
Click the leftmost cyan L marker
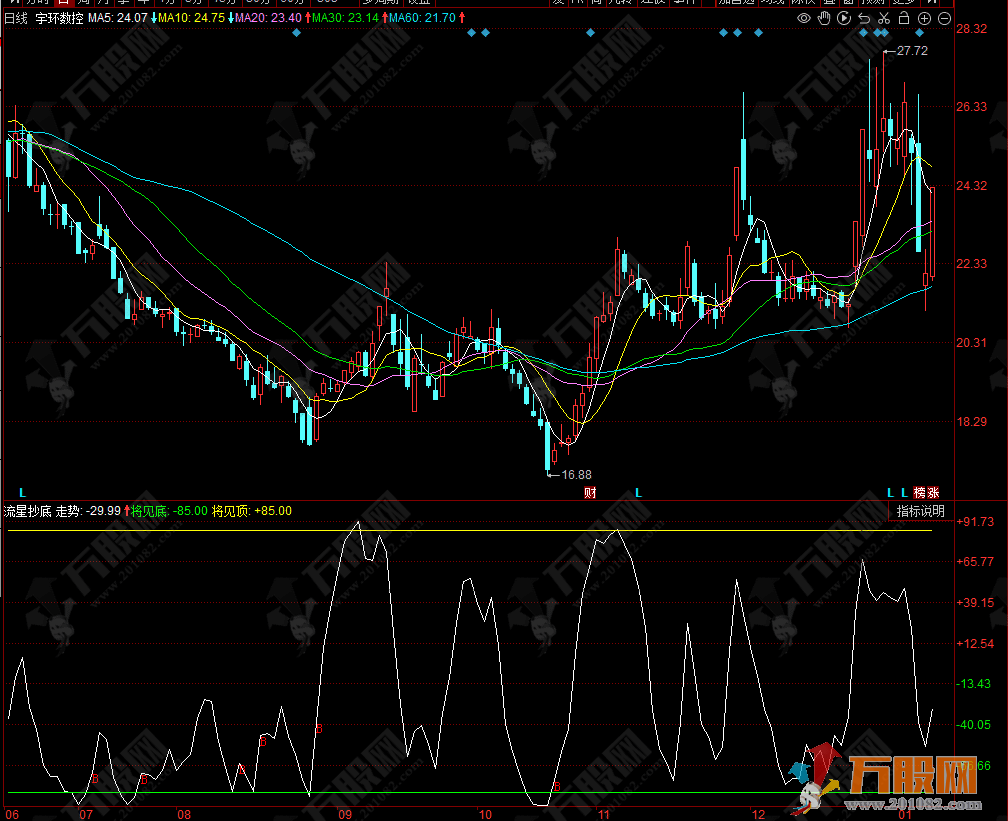(x=22, y=493)
